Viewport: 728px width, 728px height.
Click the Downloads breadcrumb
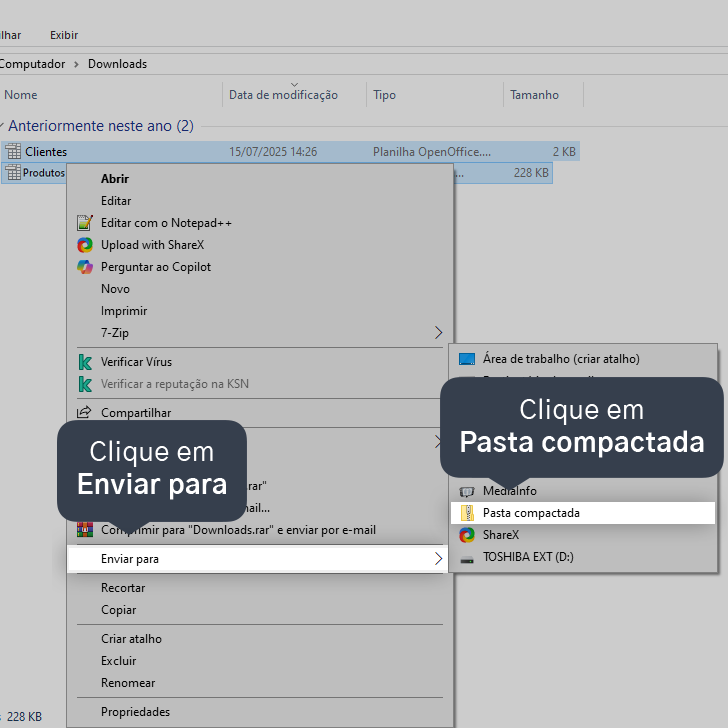[x=117, y=64]
